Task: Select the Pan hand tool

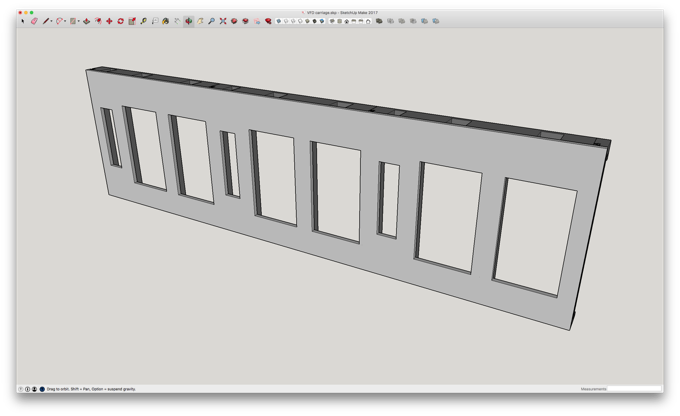Action: click(x=200, y=21)
